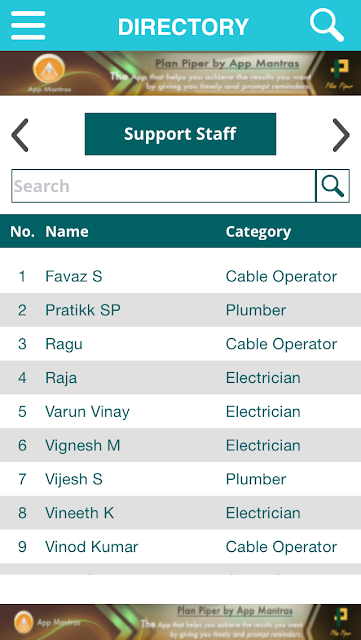Open Vijesh S plumber entry
361x640 pixels.
[x=180, y=479]
